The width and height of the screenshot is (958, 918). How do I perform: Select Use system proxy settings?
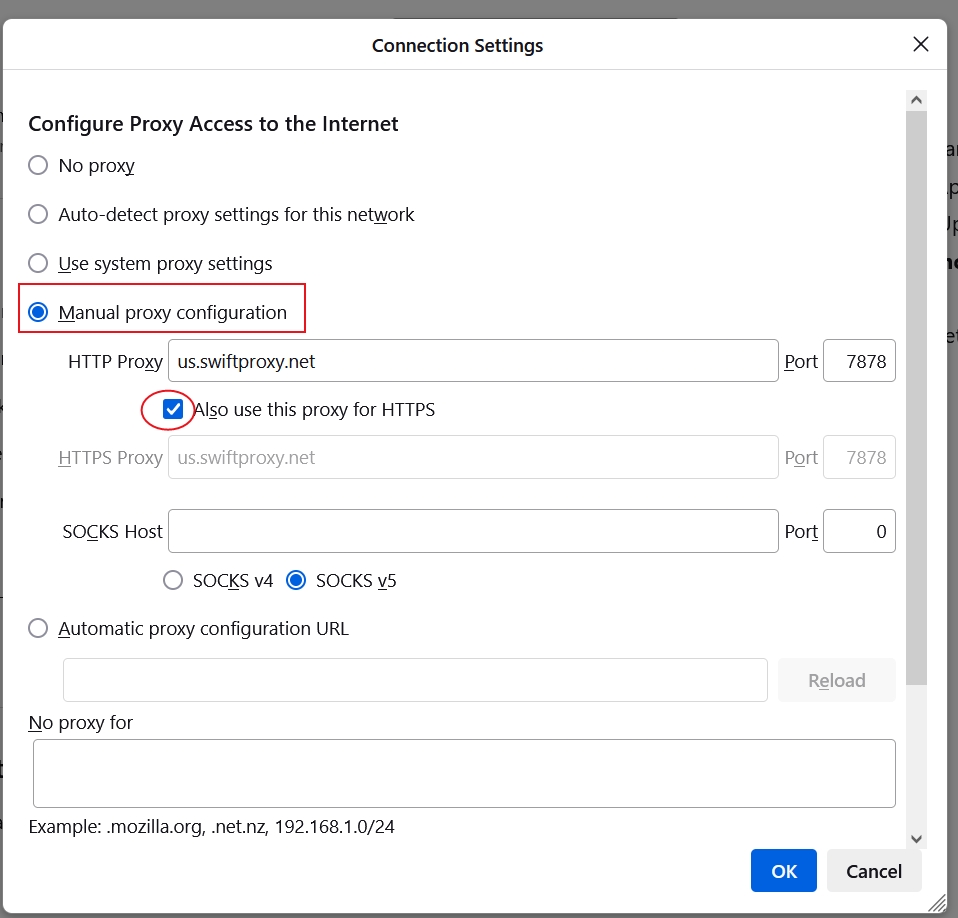[x=38, y=264]
